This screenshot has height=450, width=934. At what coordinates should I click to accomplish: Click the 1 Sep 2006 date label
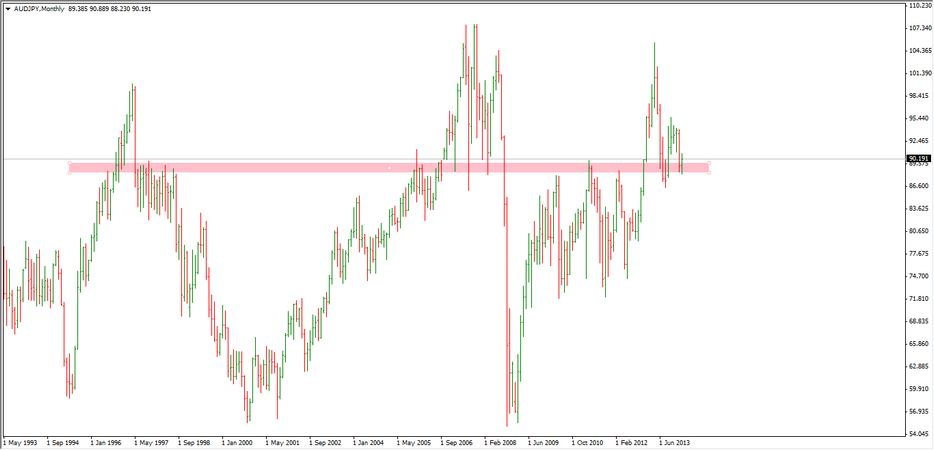click(x=461, y=441)
